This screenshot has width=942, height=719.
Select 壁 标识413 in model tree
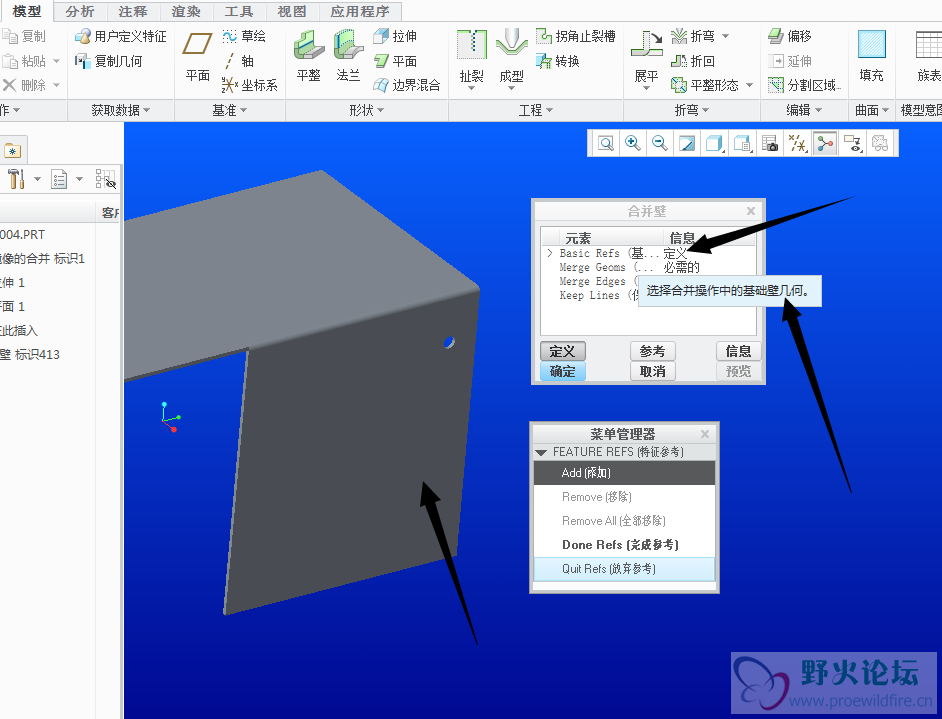[30, 355]
